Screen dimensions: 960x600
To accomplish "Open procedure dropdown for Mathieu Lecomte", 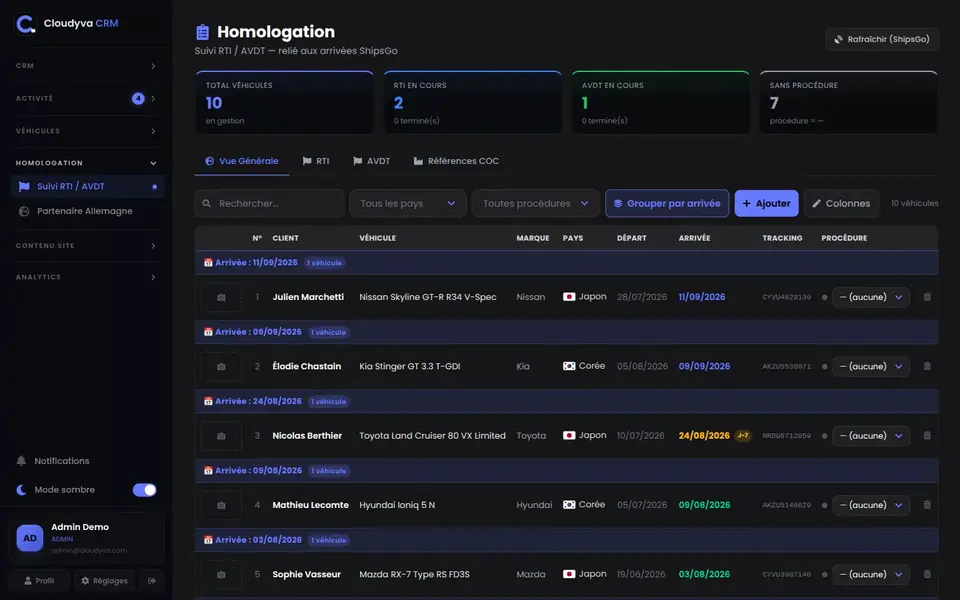I will (x=871, y=505).
